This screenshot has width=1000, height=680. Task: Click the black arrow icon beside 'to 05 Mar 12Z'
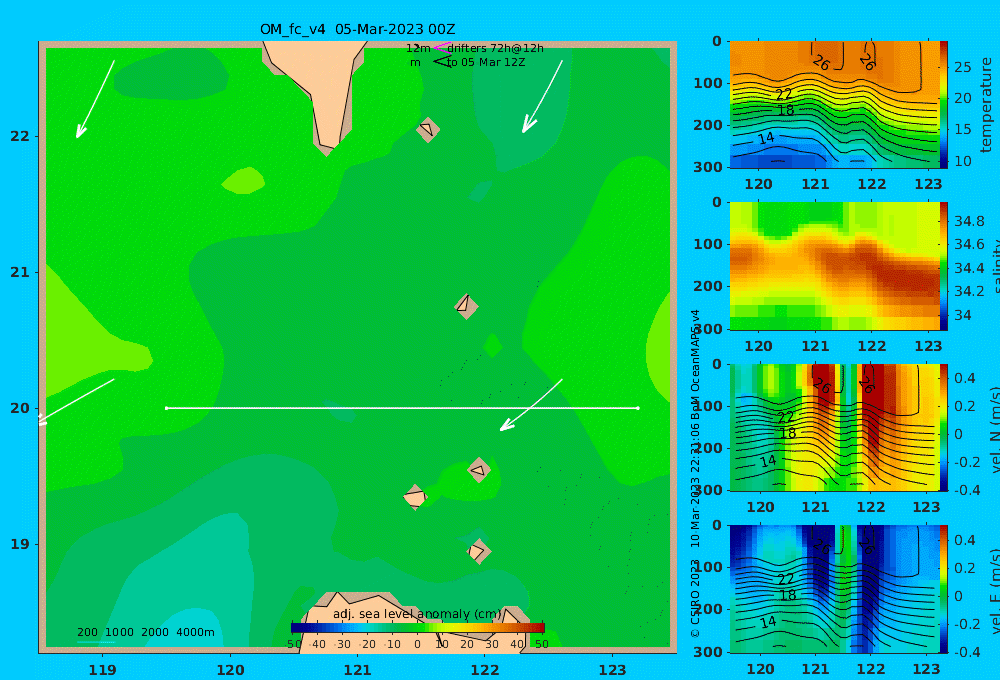coord(442,61)
